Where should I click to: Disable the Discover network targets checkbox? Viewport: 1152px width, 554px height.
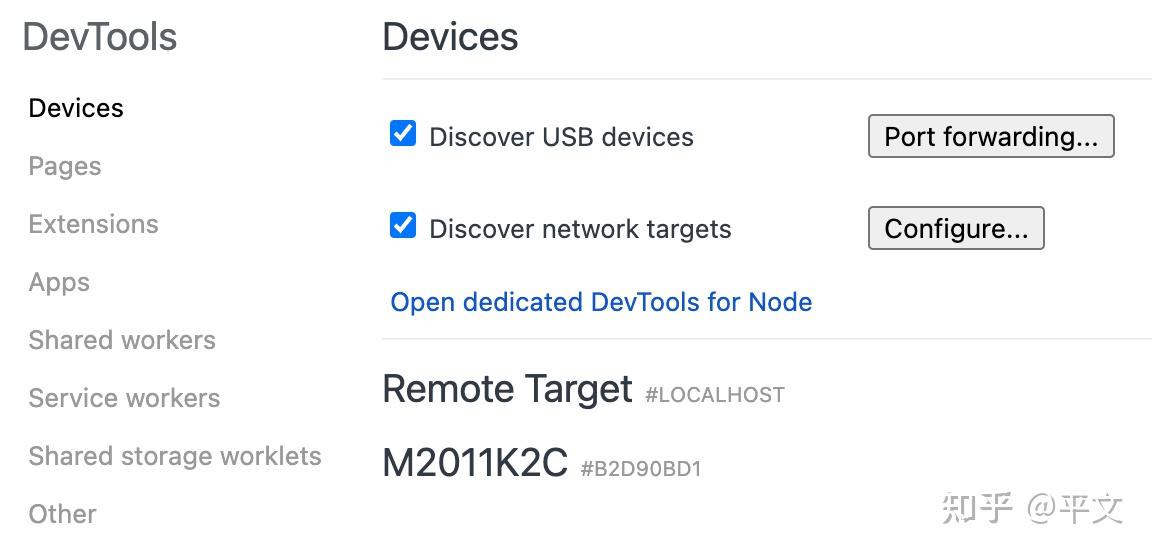(403, 225)
